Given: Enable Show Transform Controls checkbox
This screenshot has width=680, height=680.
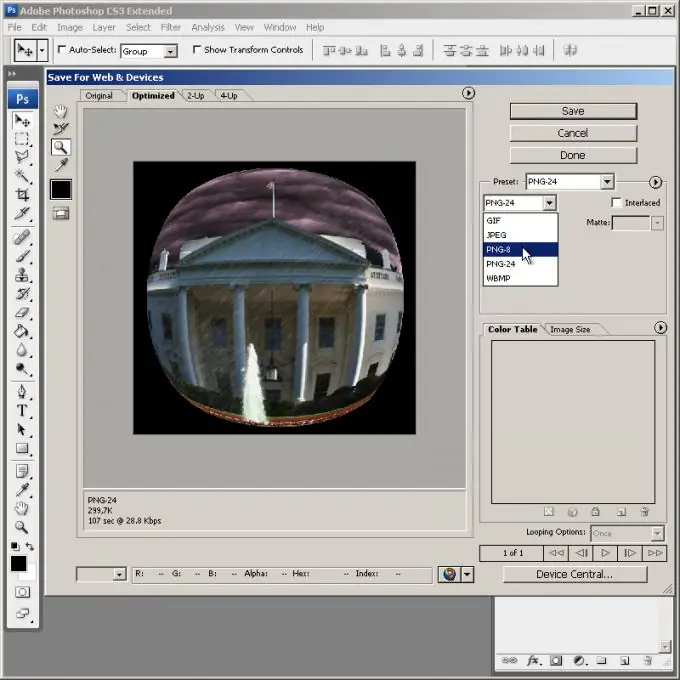Looking at the screenshot, I should 196,49.
